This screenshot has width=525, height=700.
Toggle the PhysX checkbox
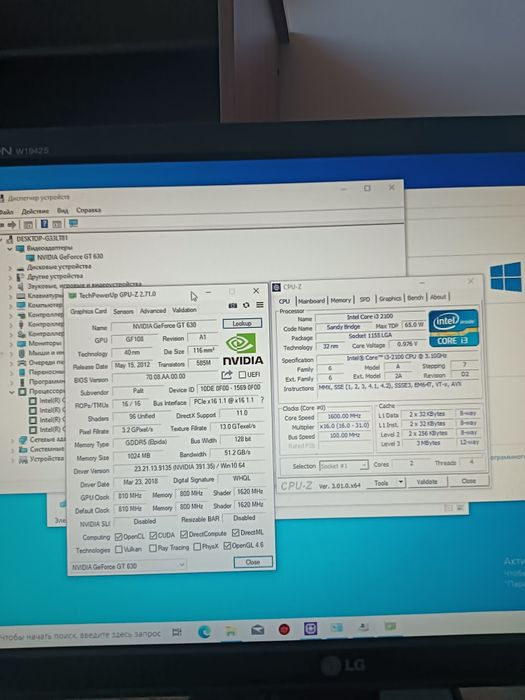click(197, 547)
